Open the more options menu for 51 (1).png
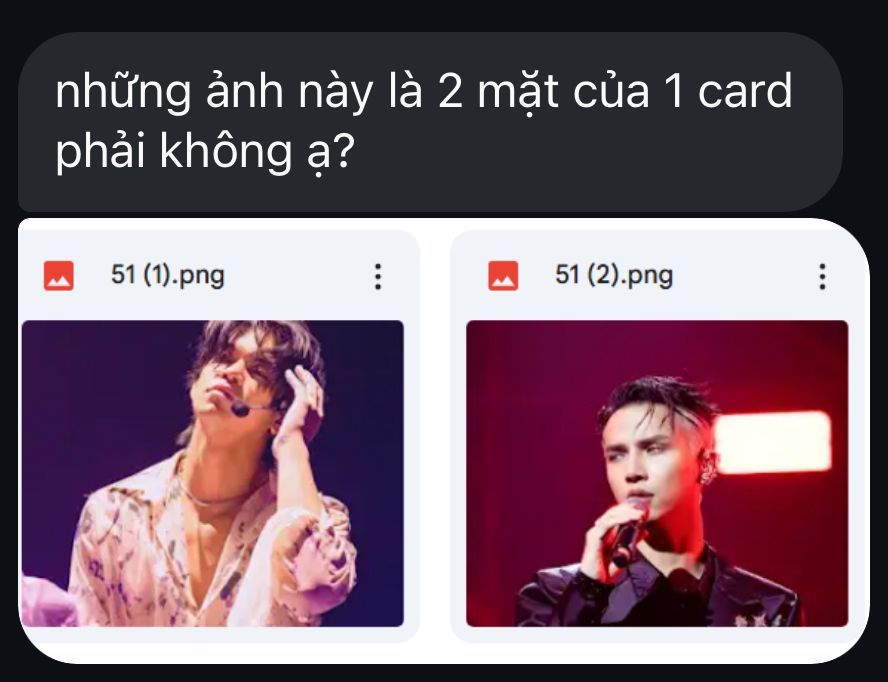Viewport: 888px width, 682px height. [378, 276]
